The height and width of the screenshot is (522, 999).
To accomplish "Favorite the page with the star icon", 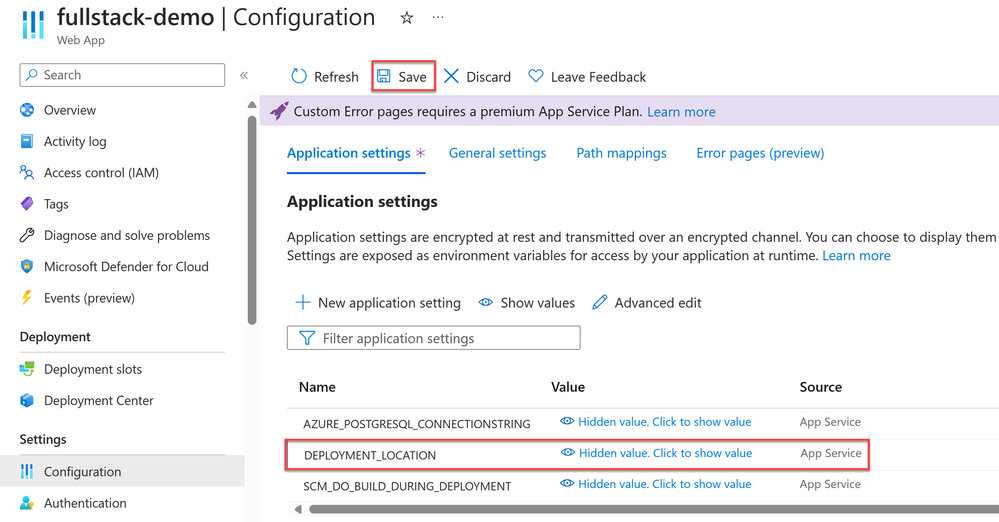I will [406, 18].
